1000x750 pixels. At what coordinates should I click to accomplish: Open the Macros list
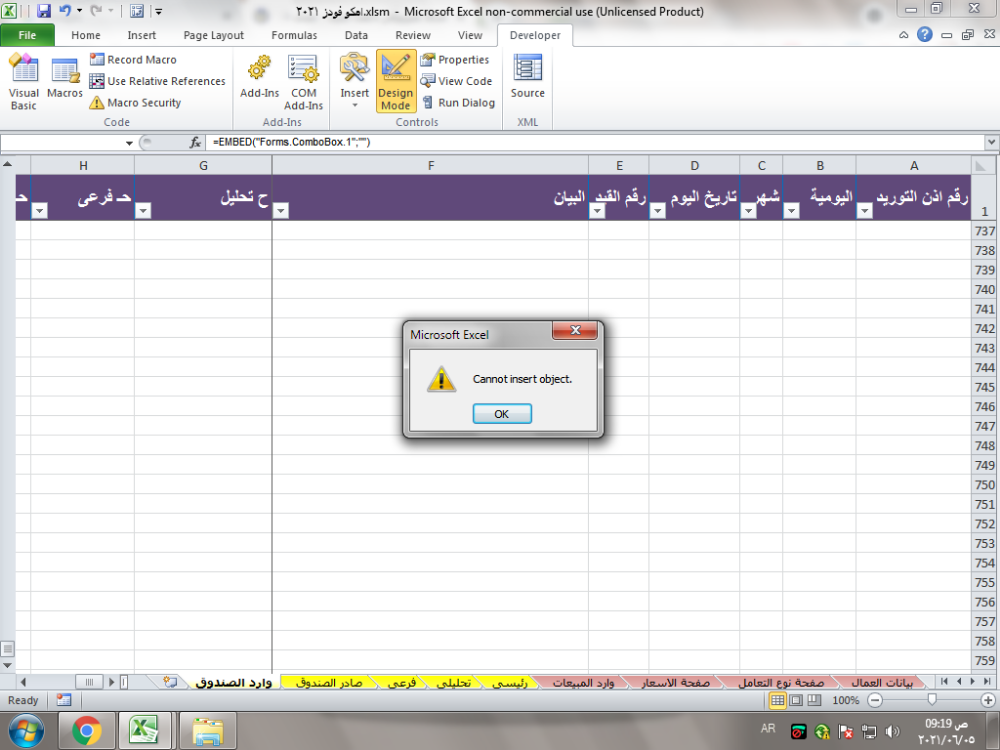(x=65, y=78)
